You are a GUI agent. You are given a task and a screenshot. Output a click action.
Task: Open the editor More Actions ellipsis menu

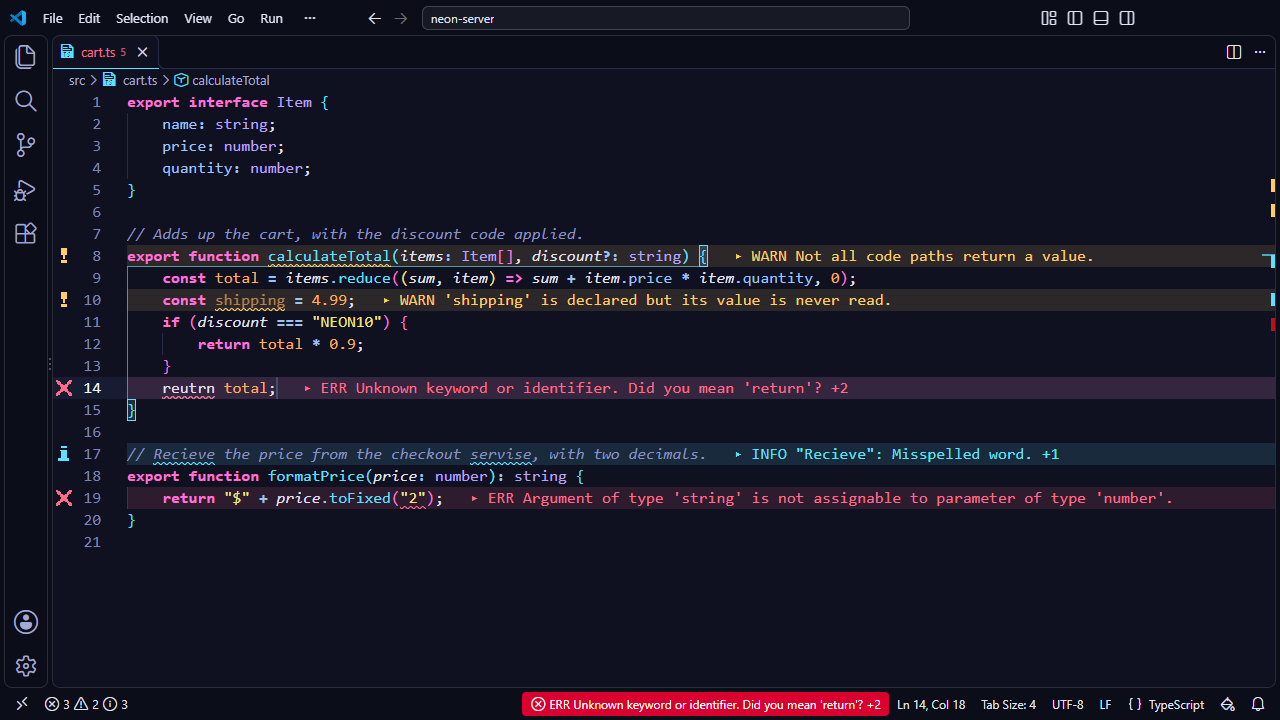point(1260,52)
